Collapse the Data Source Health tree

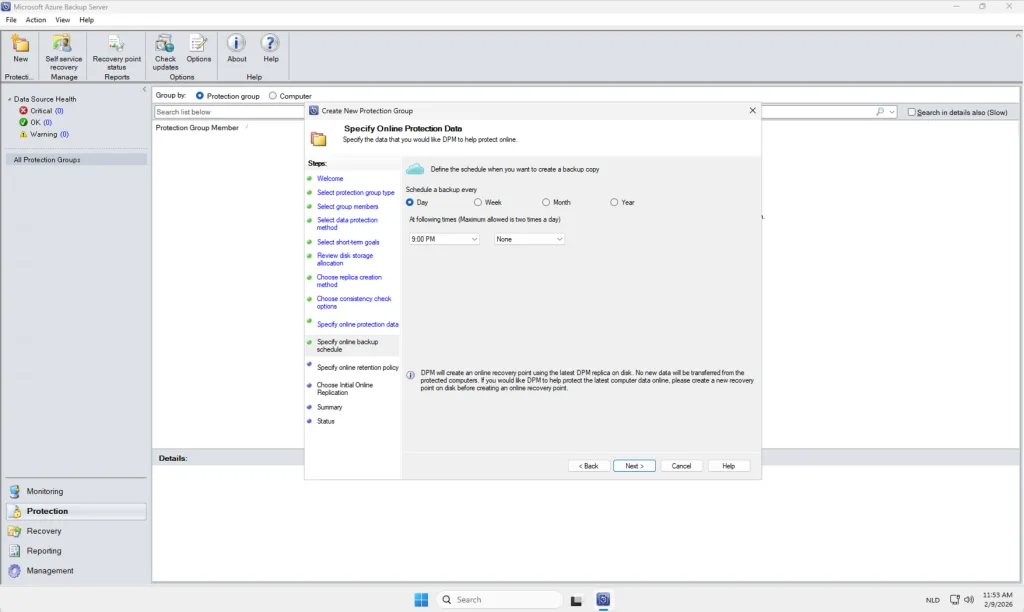(x=9, y=99)
